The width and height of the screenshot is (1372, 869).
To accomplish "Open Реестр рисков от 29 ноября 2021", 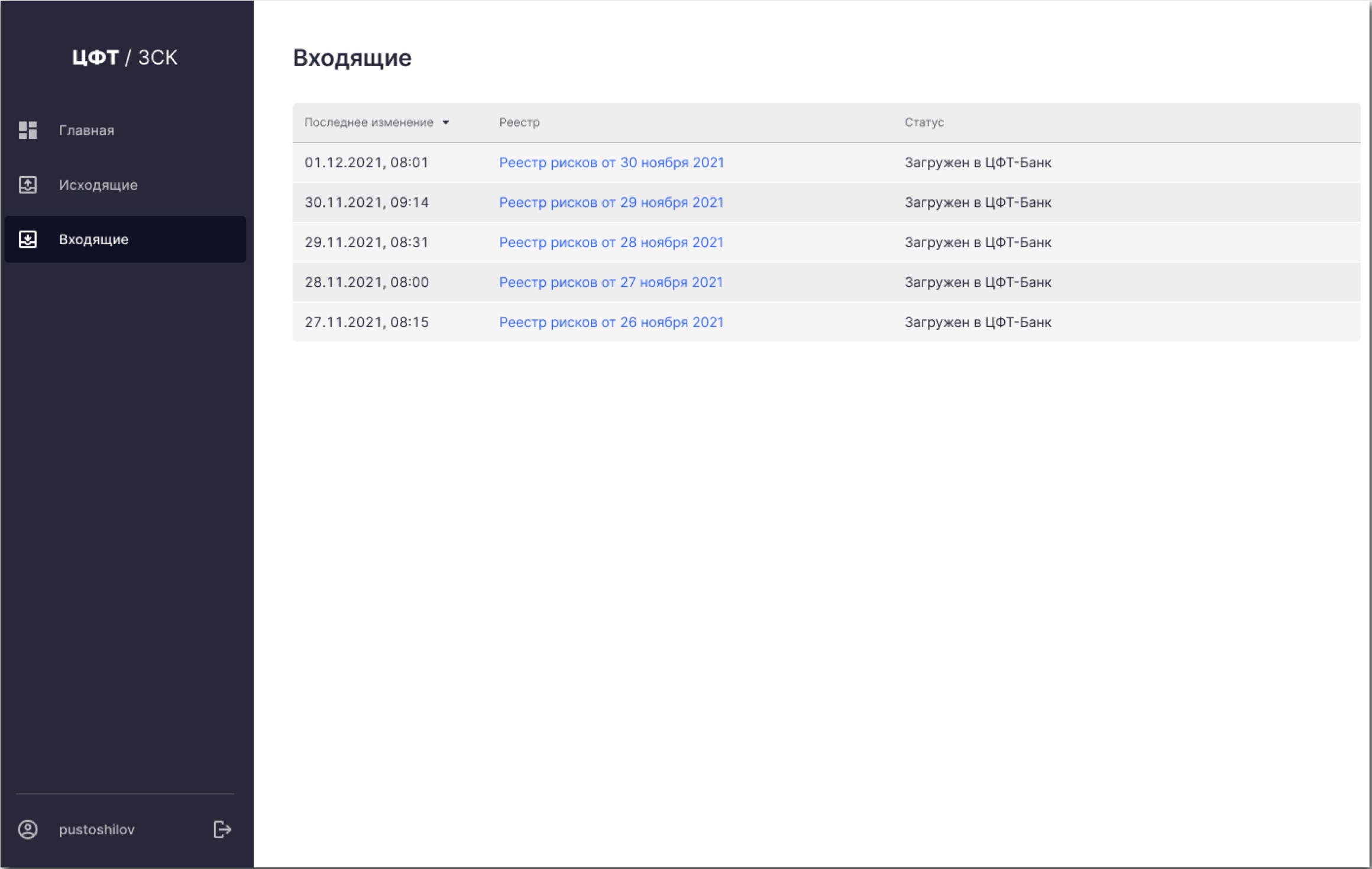I will [611, 203].
